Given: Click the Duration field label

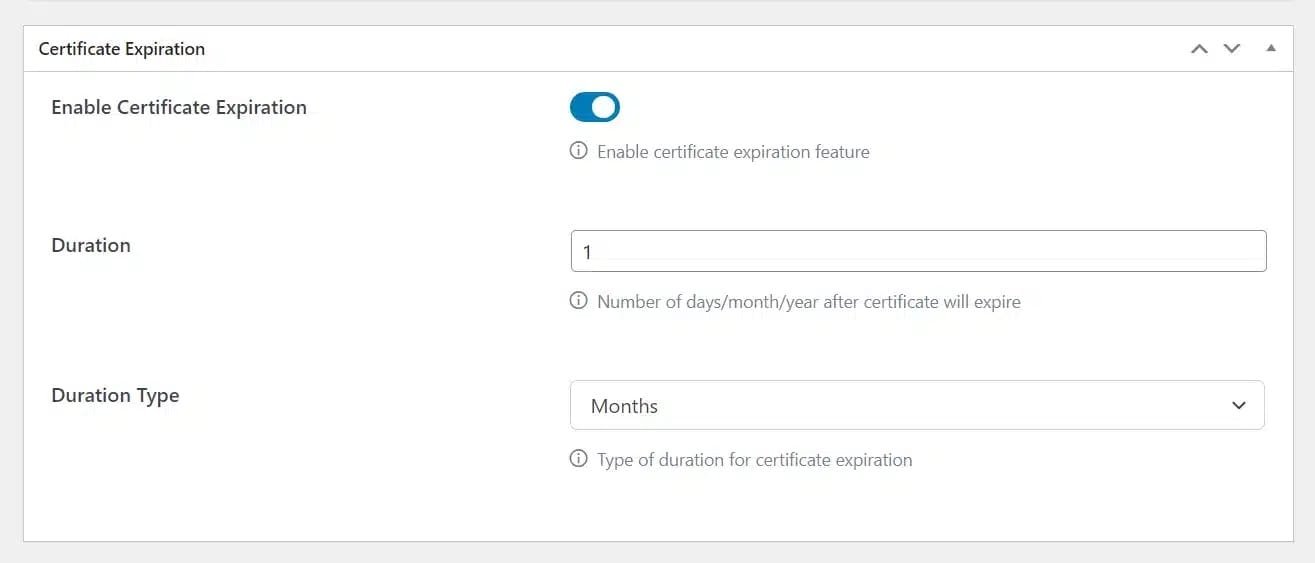Looking at the screenshot, I should [91, 245].
